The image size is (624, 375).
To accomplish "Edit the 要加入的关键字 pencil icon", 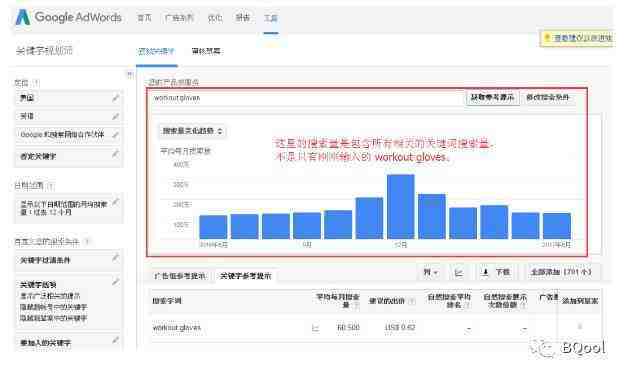I will pos(115,340).
